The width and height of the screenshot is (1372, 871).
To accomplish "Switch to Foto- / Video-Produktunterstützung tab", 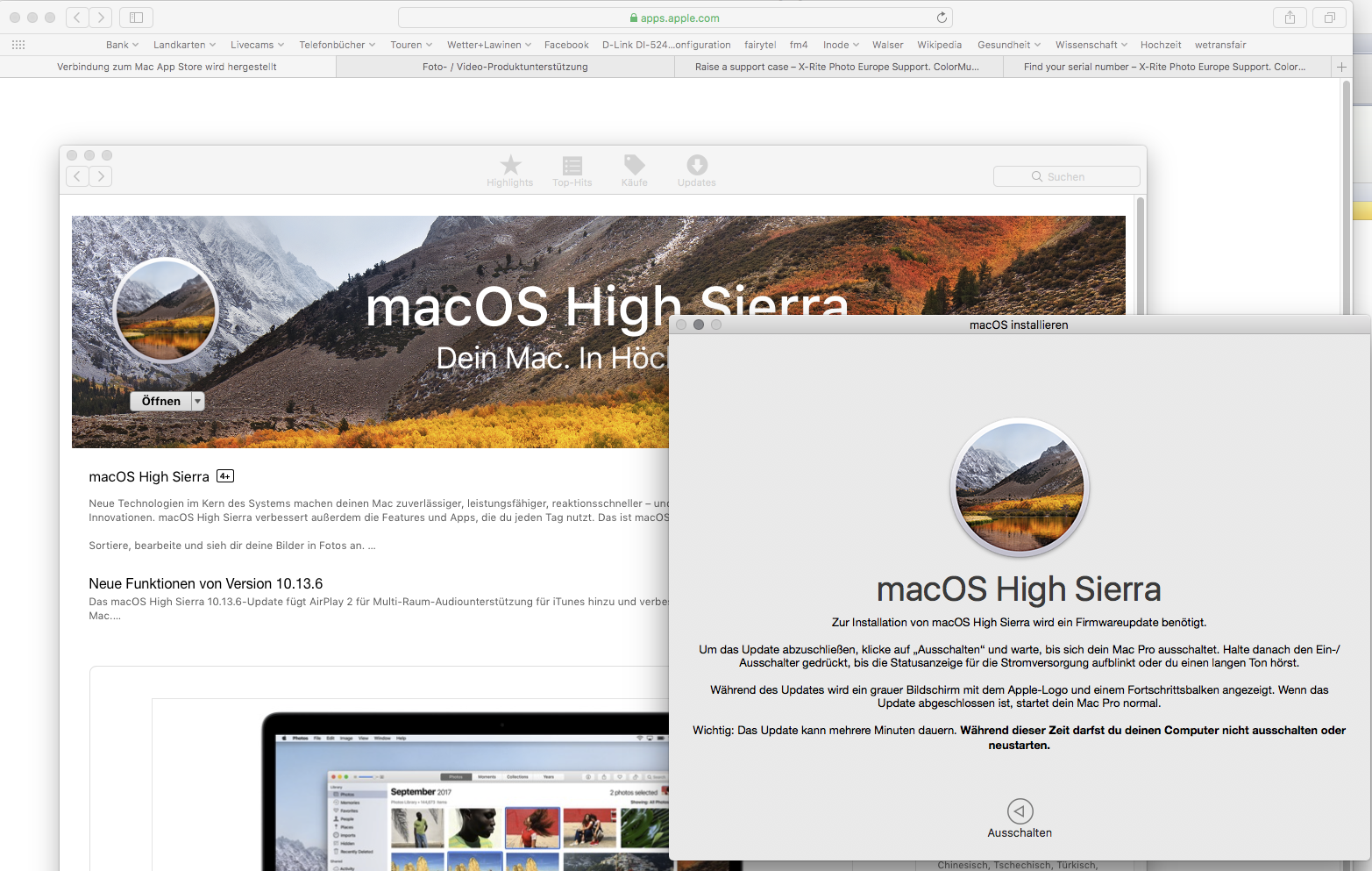I will click(x=505, y=67).
